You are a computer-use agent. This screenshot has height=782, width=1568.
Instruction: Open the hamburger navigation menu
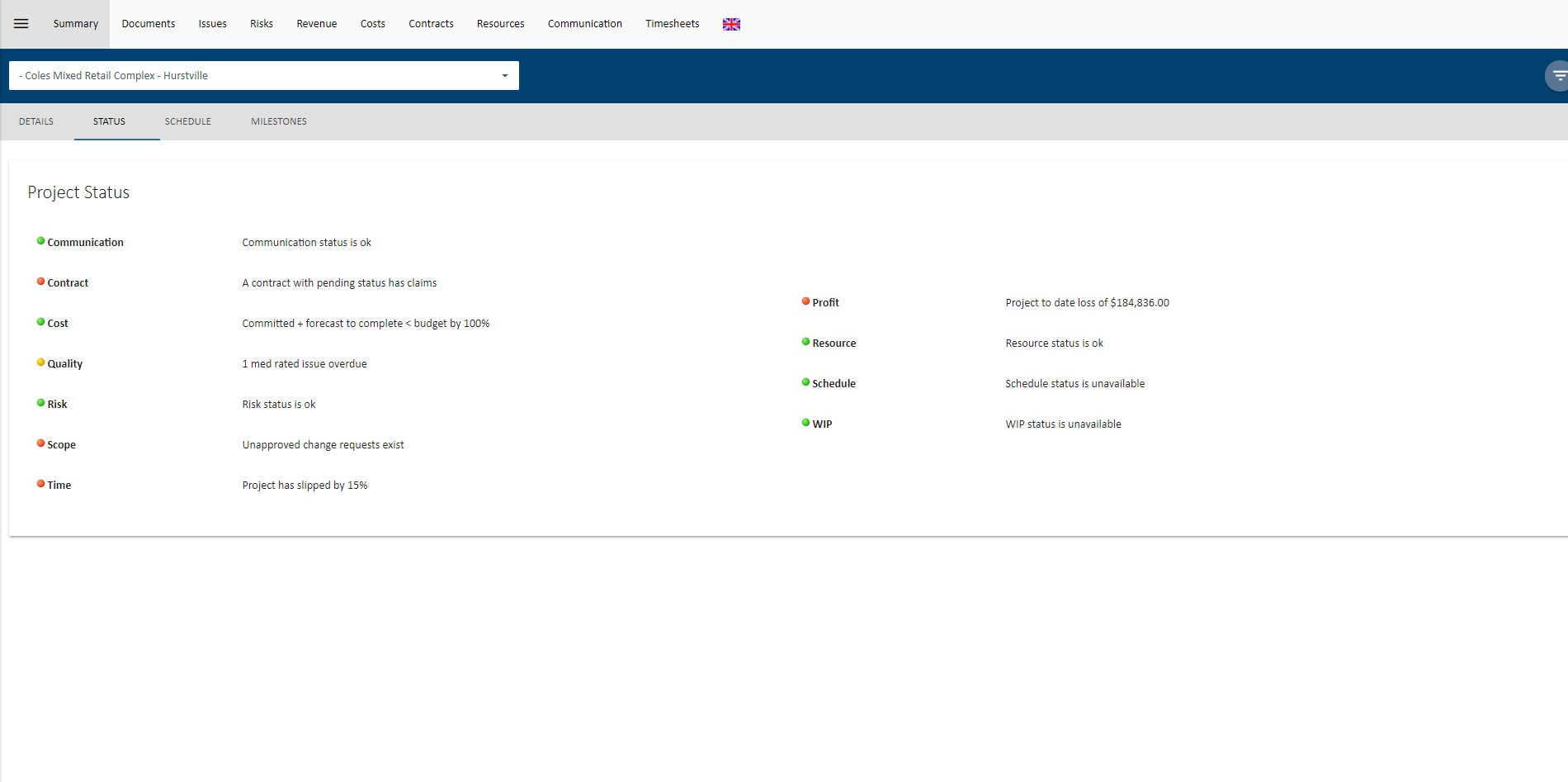(x=21, y=24)
